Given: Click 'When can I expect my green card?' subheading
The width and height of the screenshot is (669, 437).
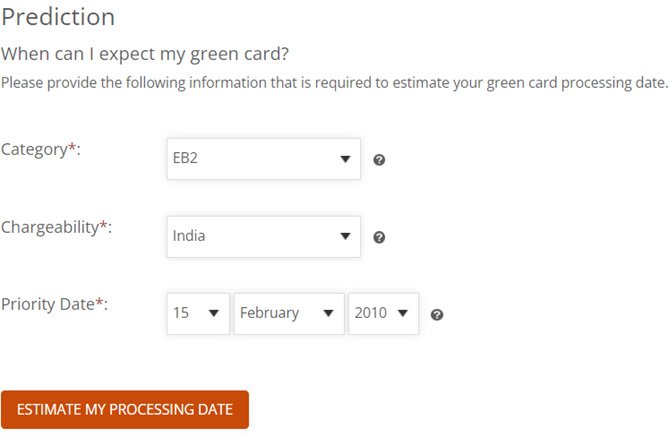Looking at the screenshot, I should pos(152,53).
